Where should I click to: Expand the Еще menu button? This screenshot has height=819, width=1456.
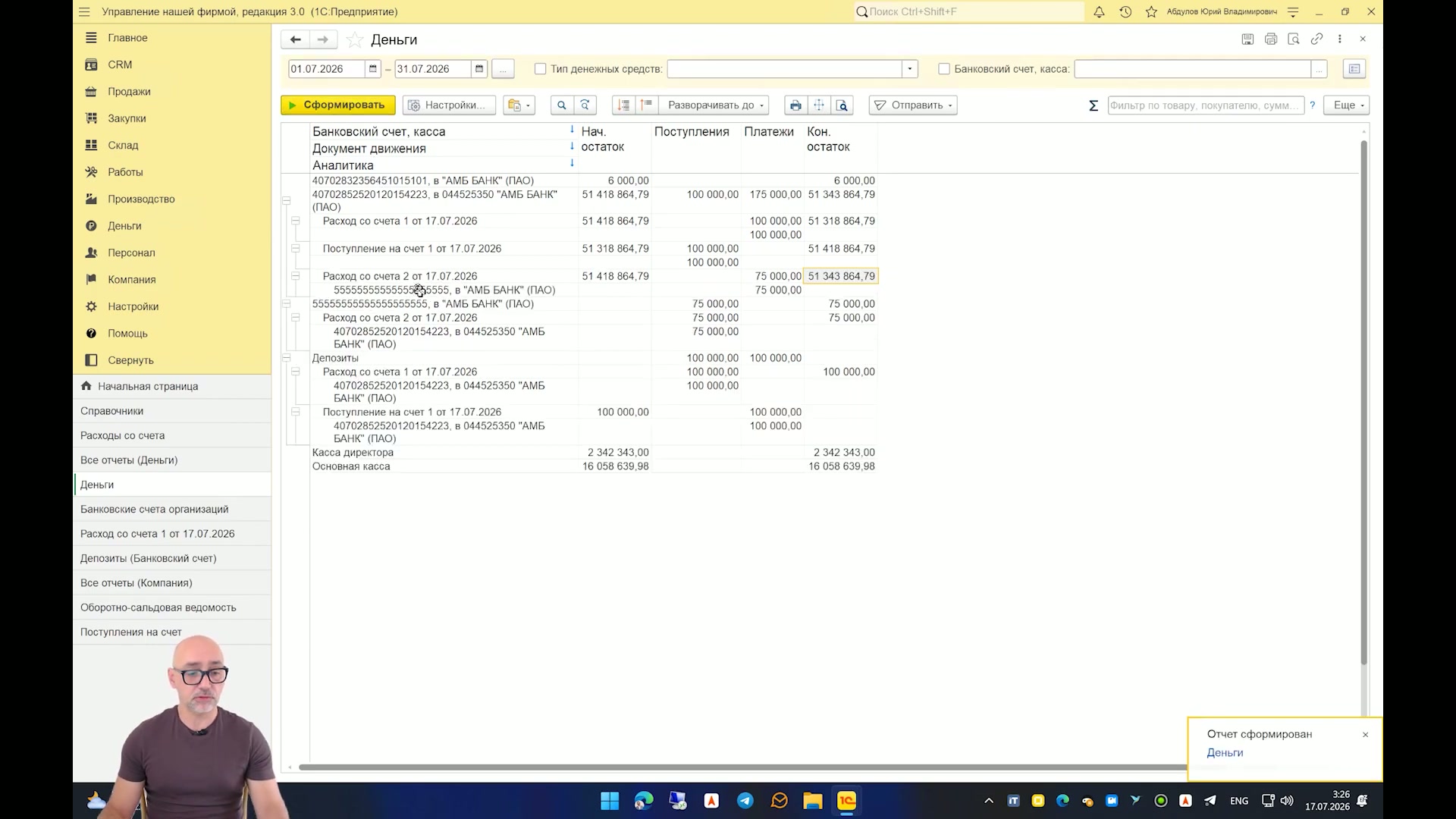click(x=1347, y=105)
